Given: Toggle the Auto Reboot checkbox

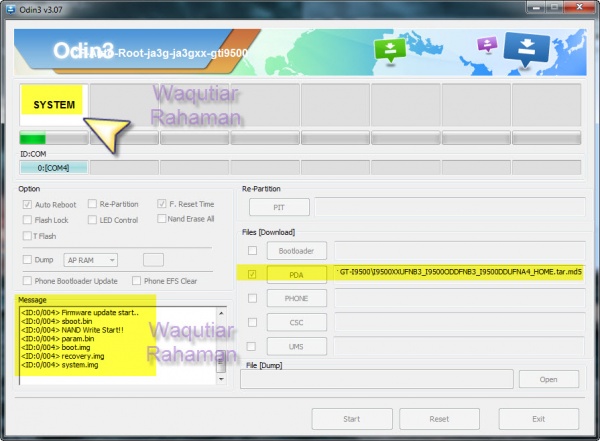Looking at the screenshot, I should point(27,204).
